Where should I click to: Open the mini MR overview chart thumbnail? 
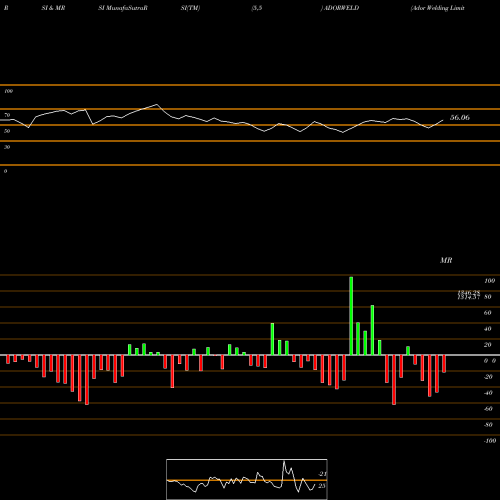click(247, 479)
